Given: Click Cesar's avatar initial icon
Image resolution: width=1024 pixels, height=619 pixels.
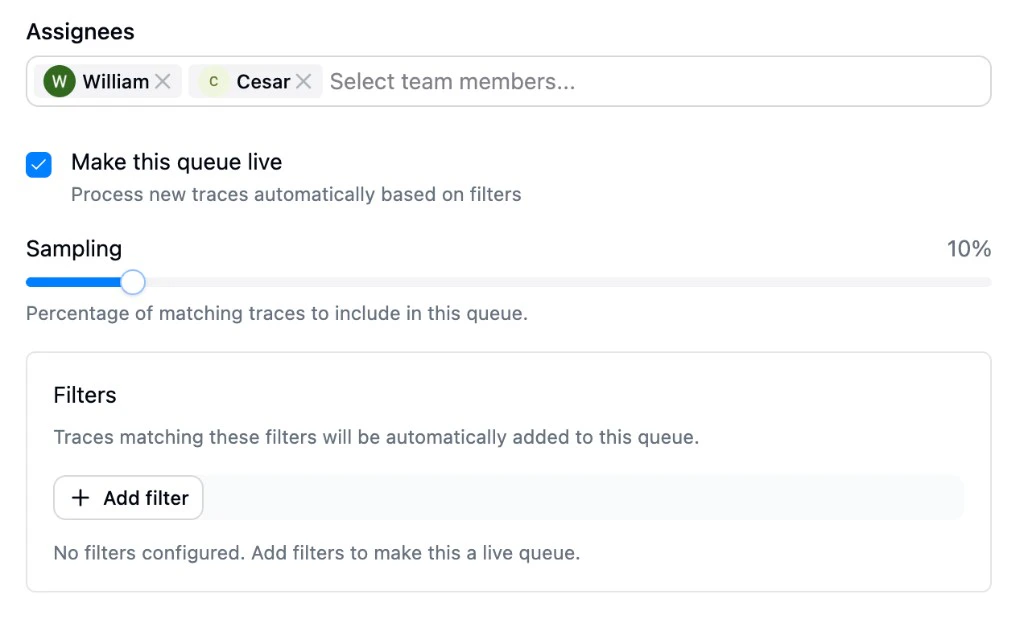Looking at the screenshot, I should 213,81.
